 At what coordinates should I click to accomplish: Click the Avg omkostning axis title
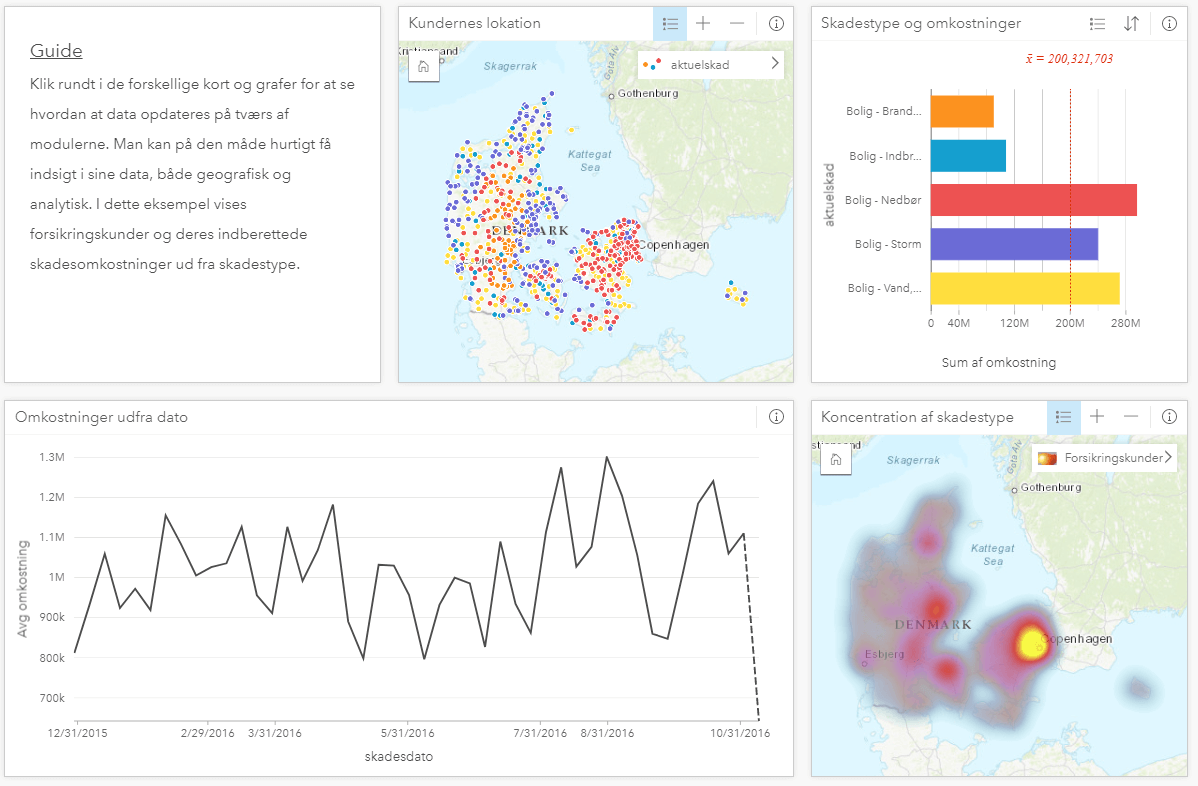[x=23, y=589]
